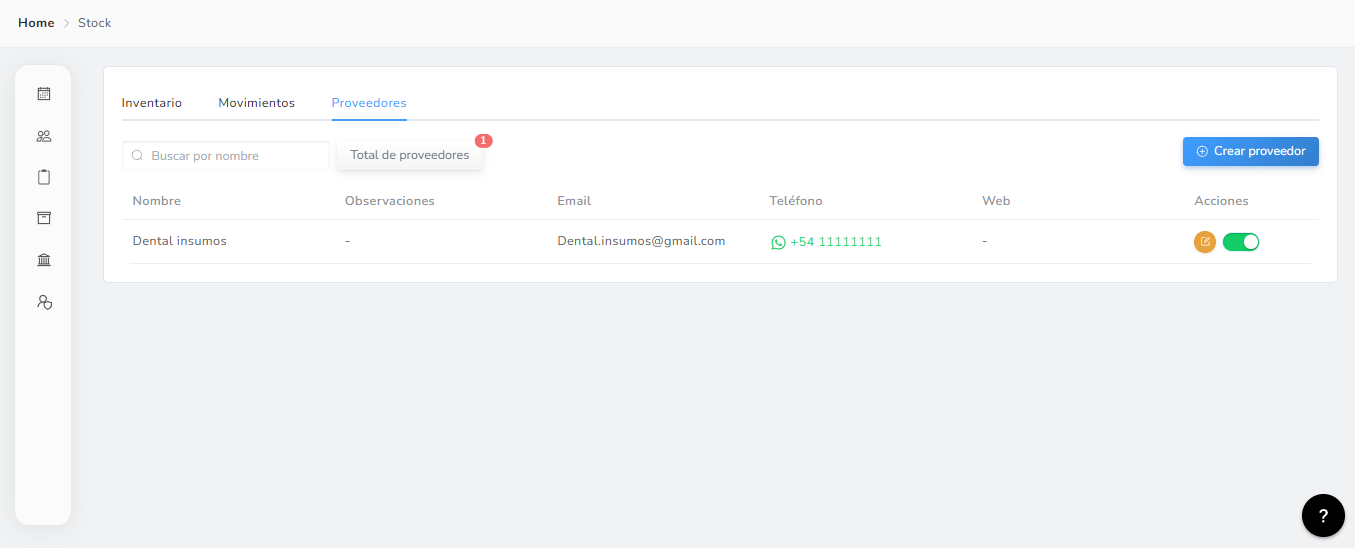Open the user shield icon in sidebar
The width and height of the screenshot is (1355, 548).
(43, 301)
